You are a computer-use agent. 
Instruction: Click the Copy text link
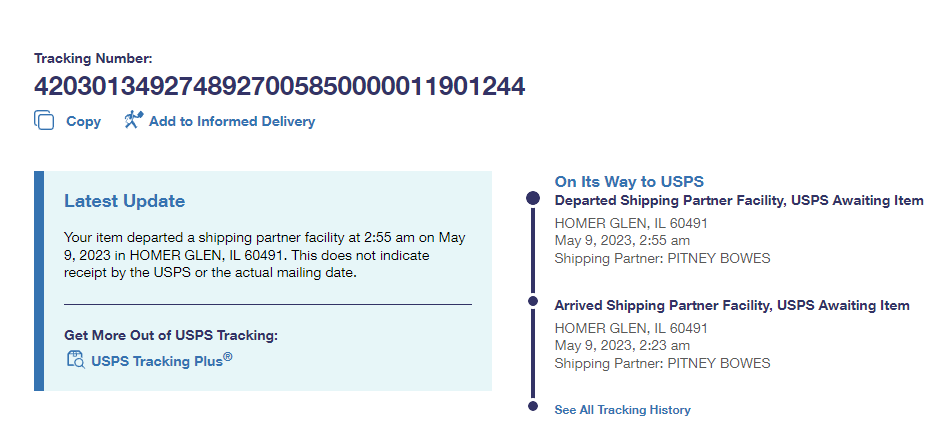83,121
